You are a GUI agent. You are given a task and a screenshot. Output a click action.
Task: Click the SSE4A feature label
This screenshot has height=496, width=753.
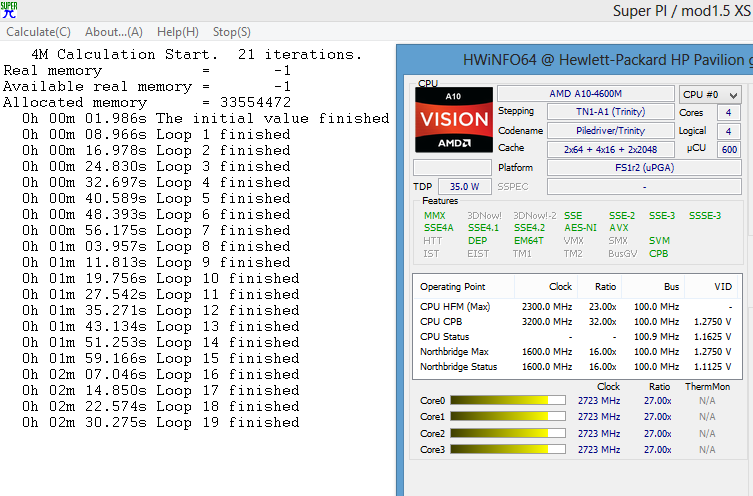coord(438,228)
